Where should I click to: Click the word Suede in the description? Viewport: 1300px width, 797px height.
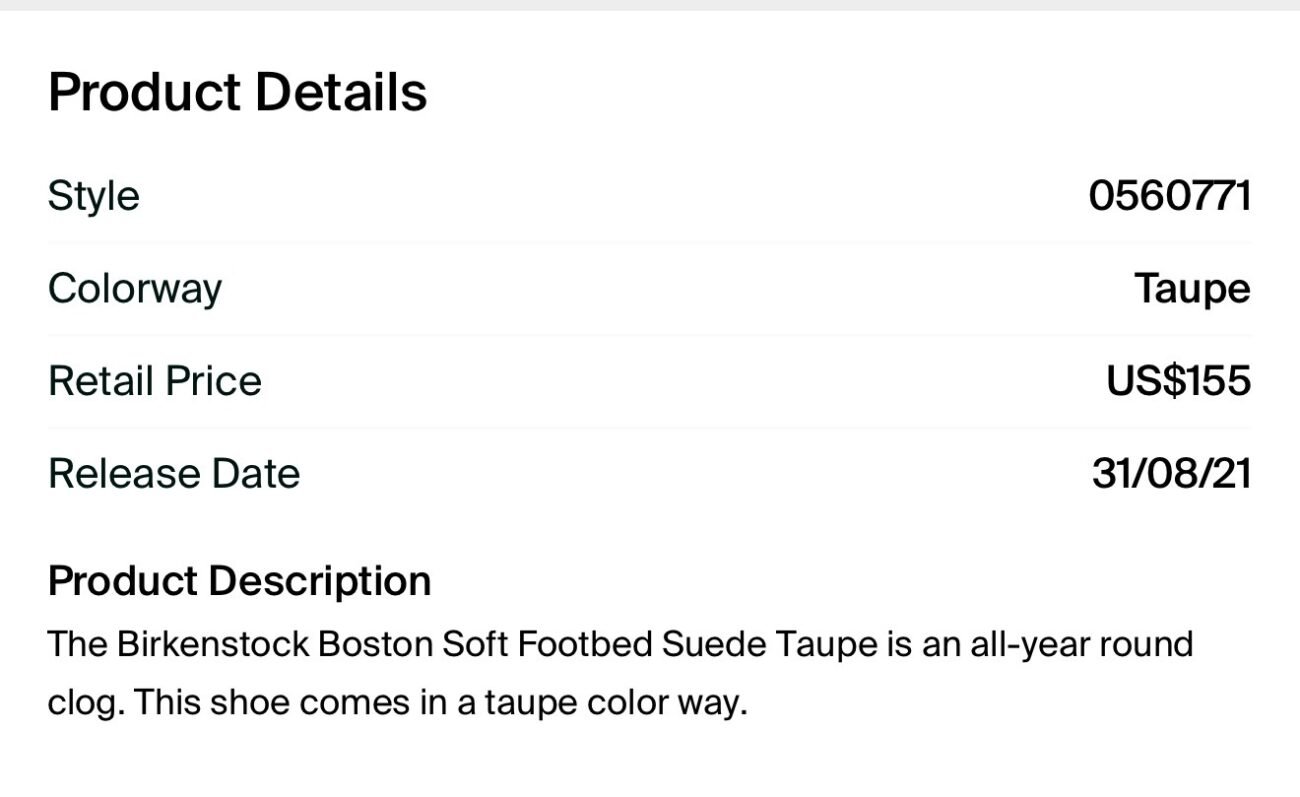[x=714, y=644]
